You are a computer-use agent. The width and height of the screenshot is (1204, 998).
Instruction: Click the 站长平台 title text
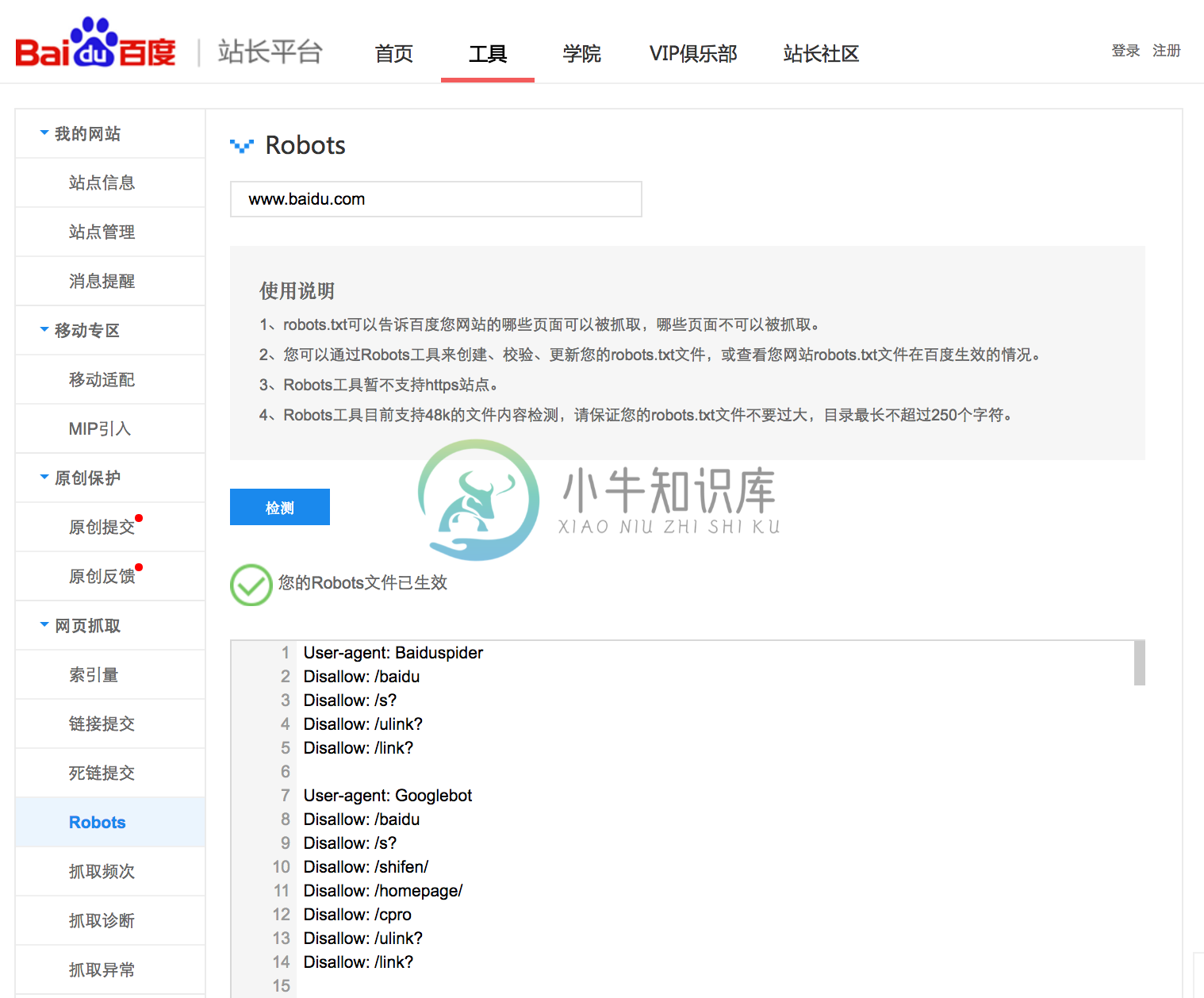[x=270, y=52]
